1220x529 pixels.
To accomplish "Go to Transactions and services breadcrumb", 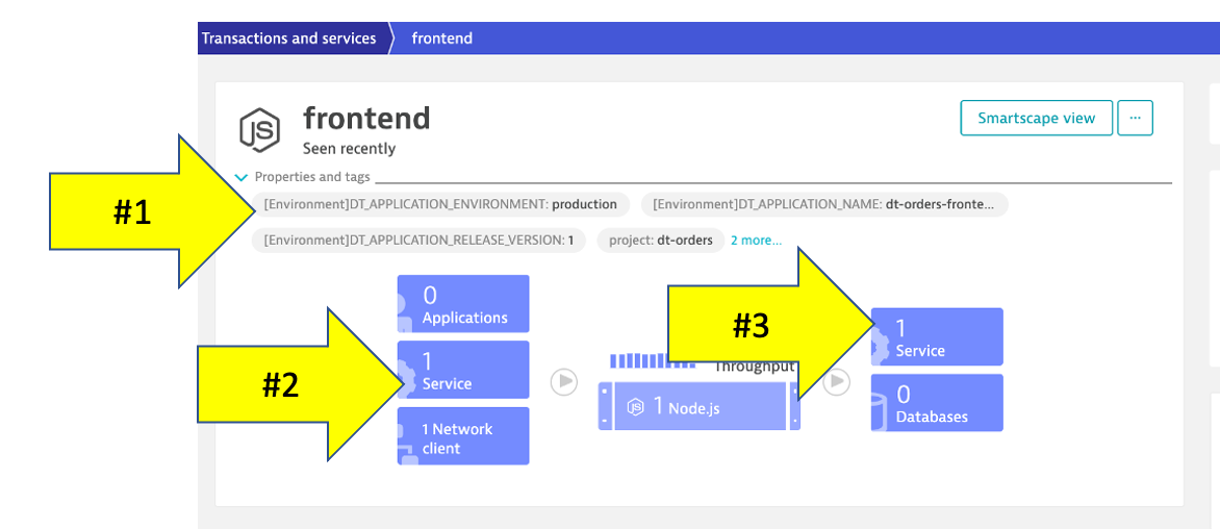I will pos(289,39).
